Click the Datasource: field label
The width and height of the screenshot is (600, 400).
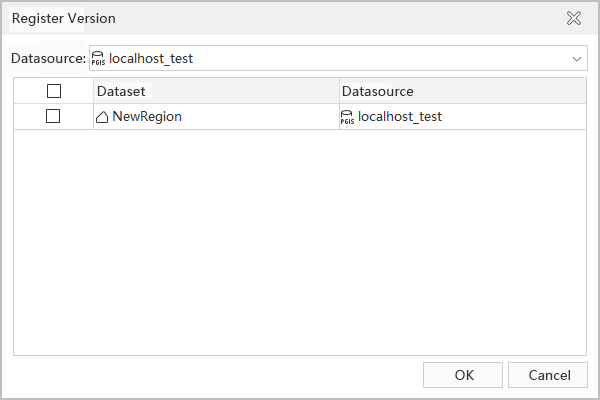(48, 58)
